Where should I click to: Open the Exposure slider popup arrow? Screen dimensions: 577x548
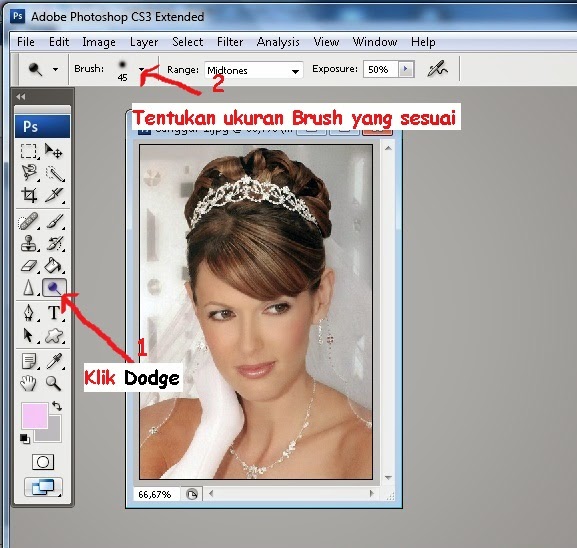[x=406, y=69]
